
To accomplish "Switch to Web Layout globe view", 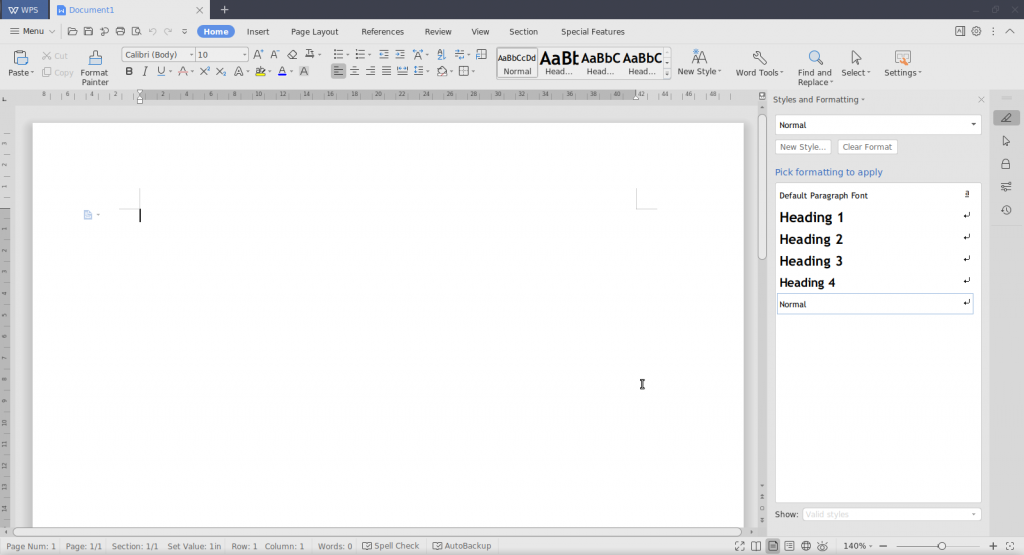I will tap(806, 546).
